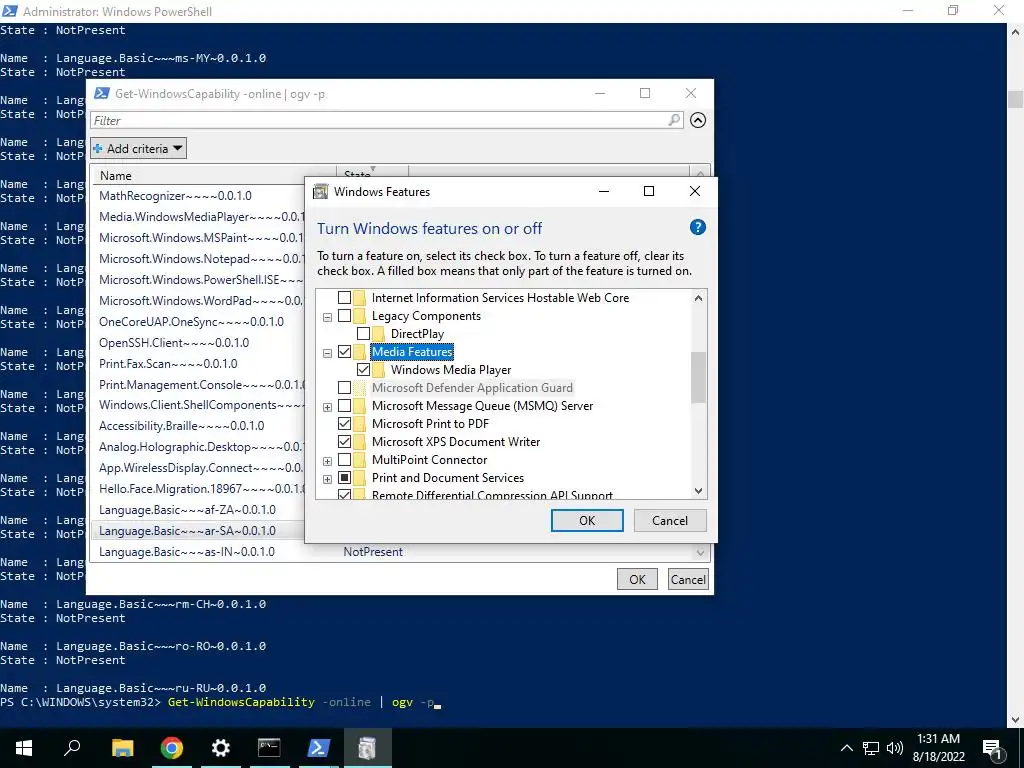The height and width of the screenshot is (768, 1024).
Task: Expand Print and Document Services node
Action: (x=327, y=479)
